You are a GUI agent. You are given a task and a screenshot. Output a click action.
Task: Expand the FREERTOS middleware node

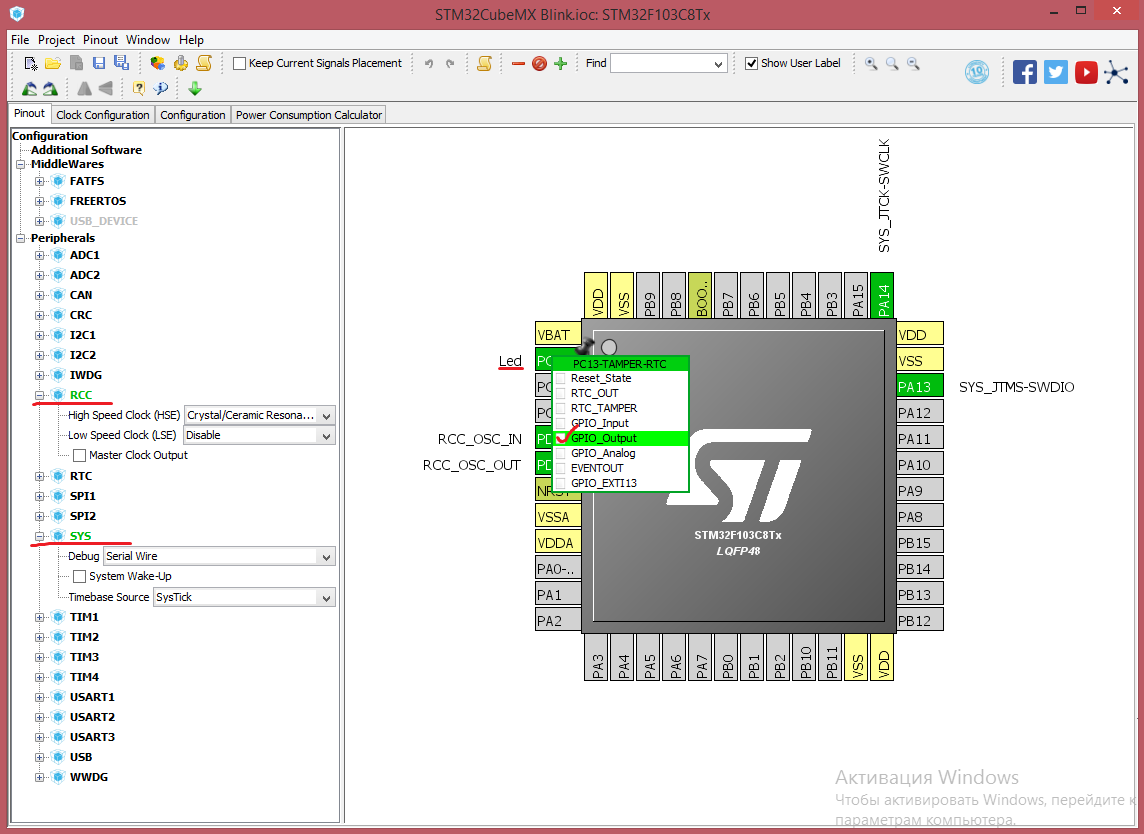tap(39, 201)
